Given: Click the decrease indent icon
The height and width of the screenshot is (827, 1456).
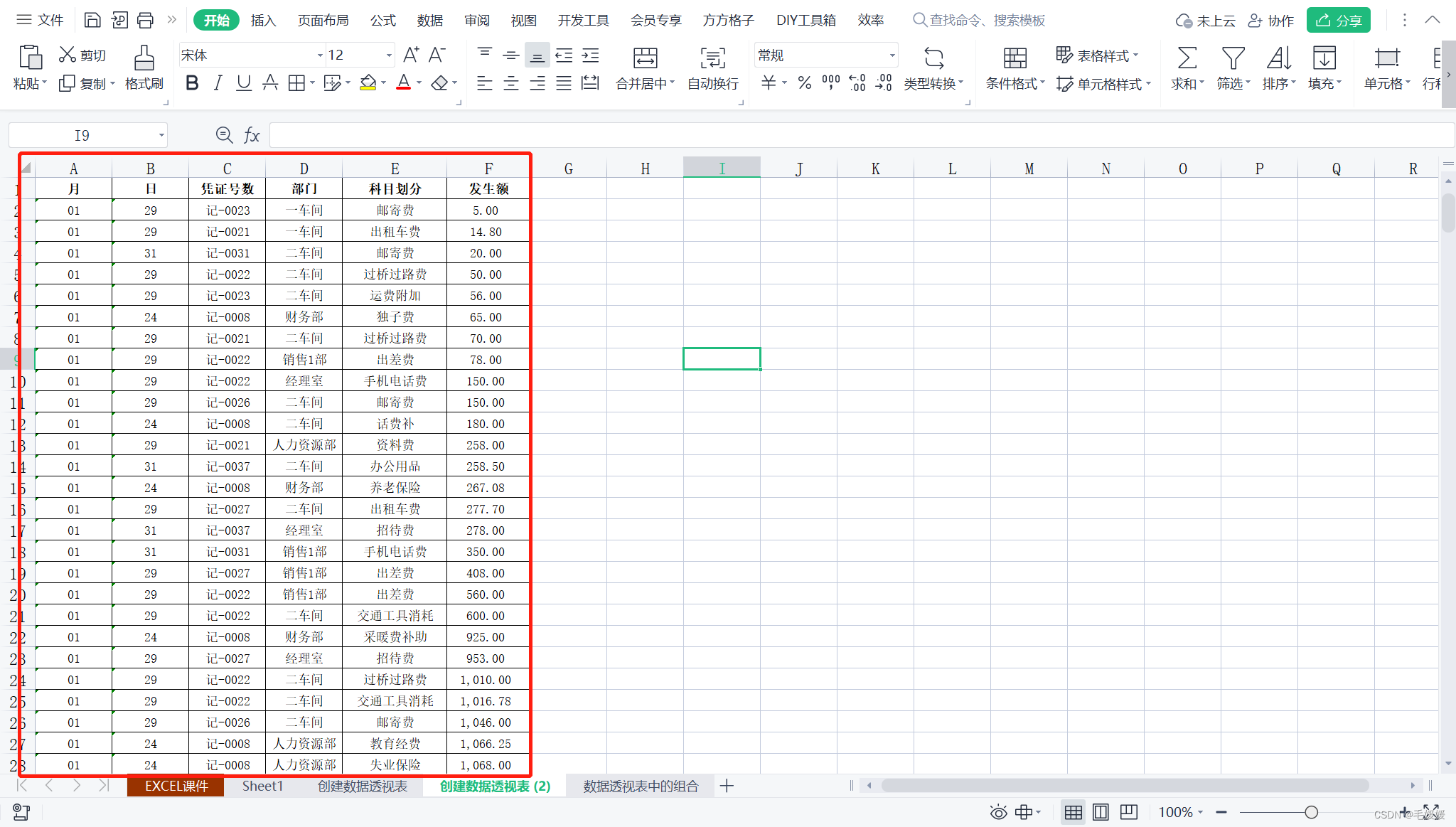Looking at the screenshot, I should 564,55.
